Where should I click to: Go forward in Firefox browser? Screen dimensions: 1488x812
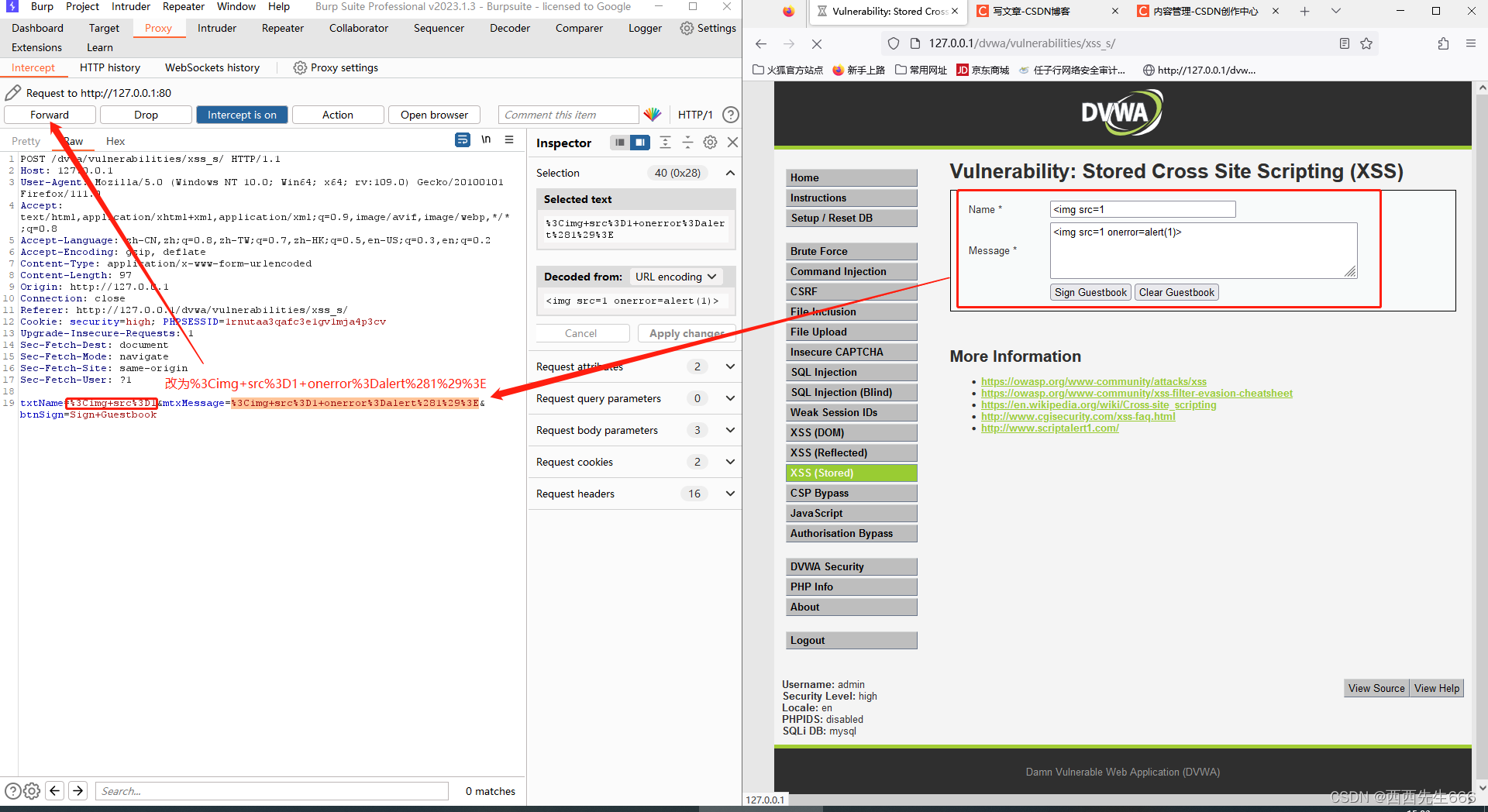[x=789, y=44]
